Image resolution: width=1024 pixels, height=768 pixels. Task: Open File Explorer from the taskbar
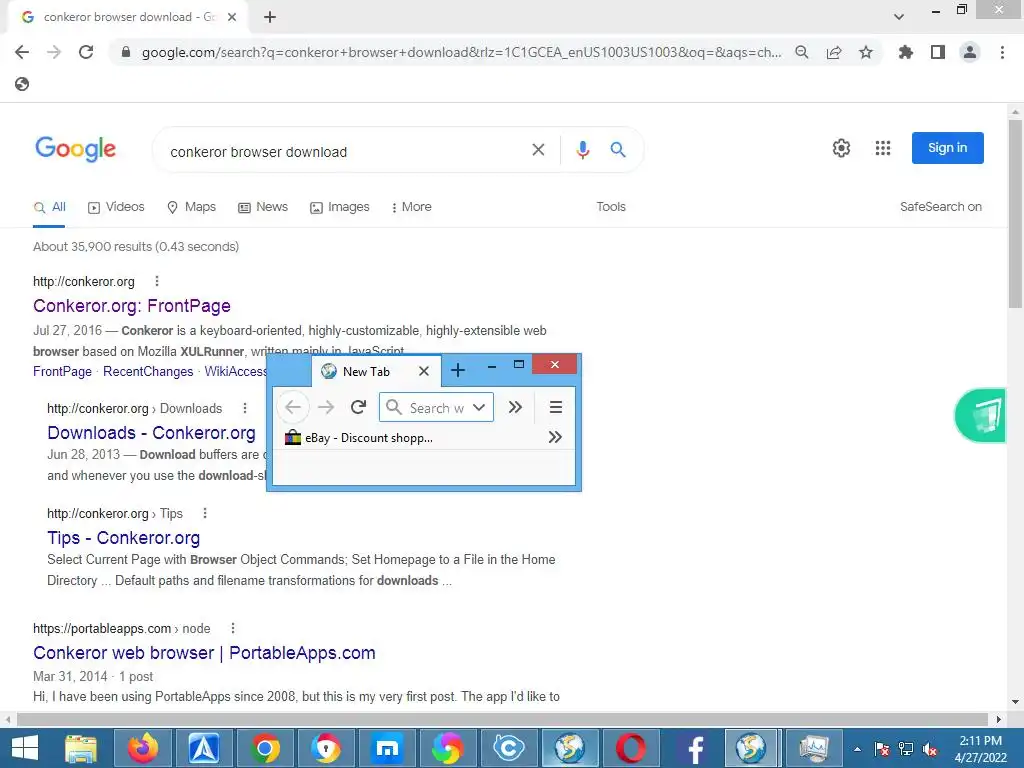(x=81, y=748)
